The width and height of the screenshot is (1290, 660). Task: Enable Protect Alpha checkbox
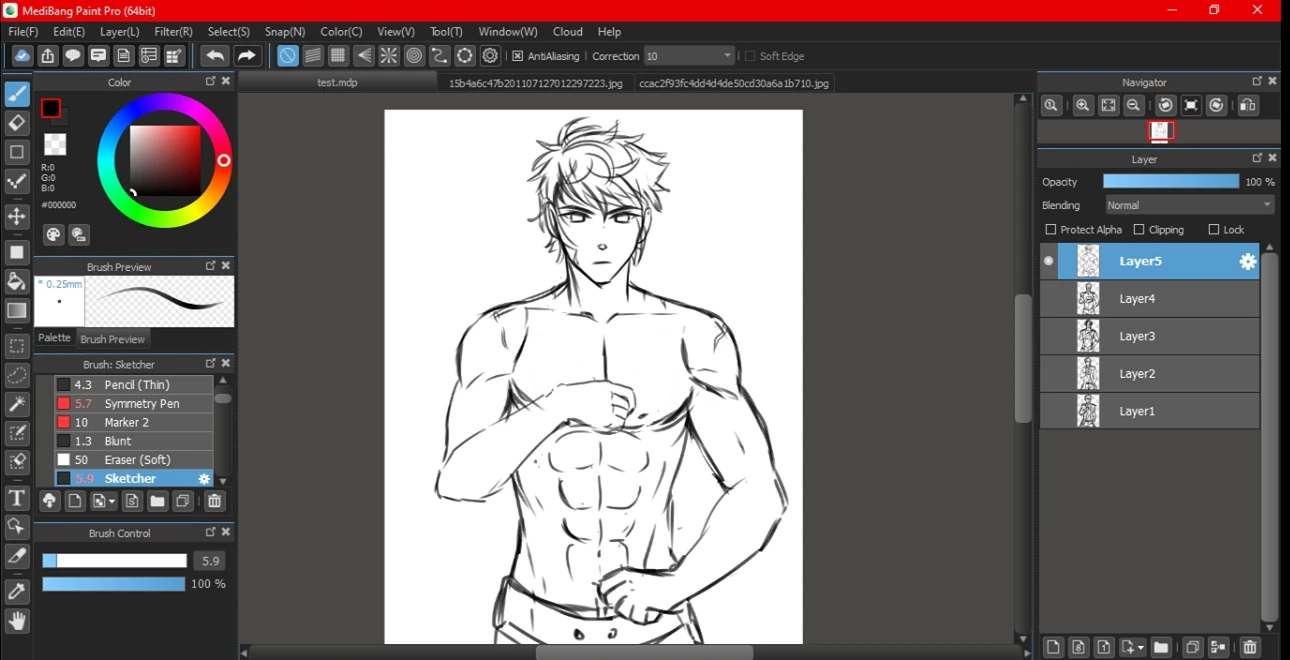click(1050, 230)
